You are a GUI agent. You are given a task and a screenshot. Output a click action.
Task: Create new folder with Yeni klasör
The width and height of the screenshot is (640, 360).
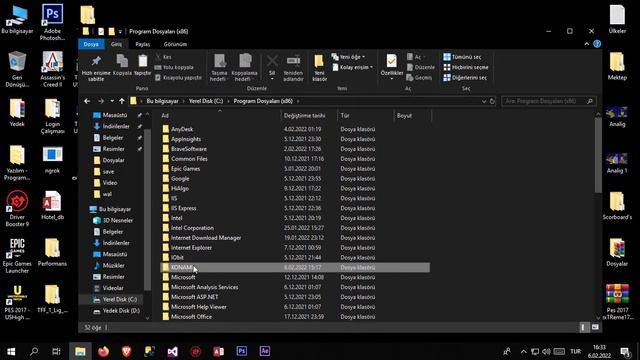[x=319, y=67]
